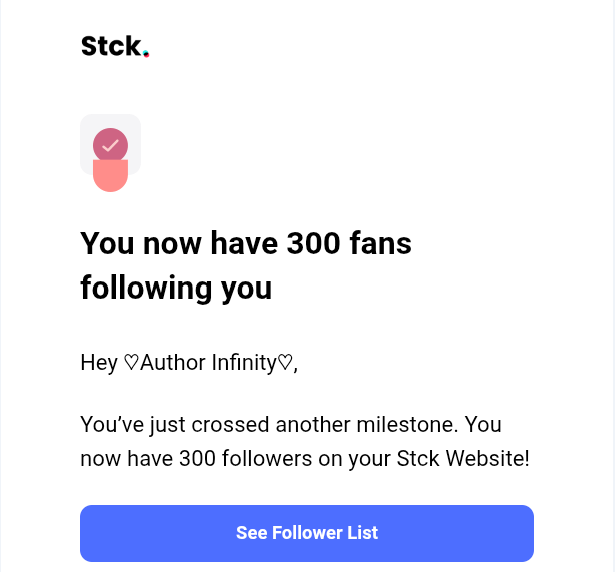Click the pink half-circle shape below checkmark

(x=110, y=177)
